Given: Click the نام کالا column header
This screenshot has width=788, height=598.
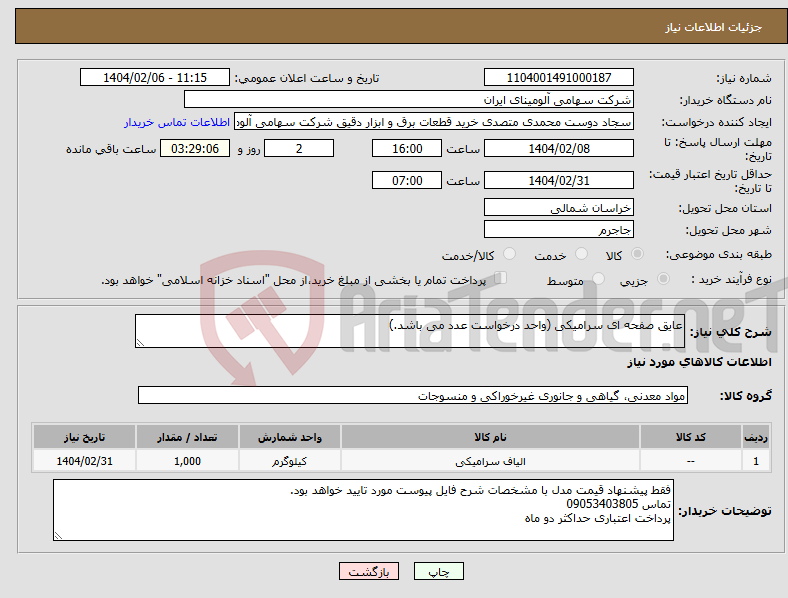Looking at the screenshot, I should coord(490,437).
